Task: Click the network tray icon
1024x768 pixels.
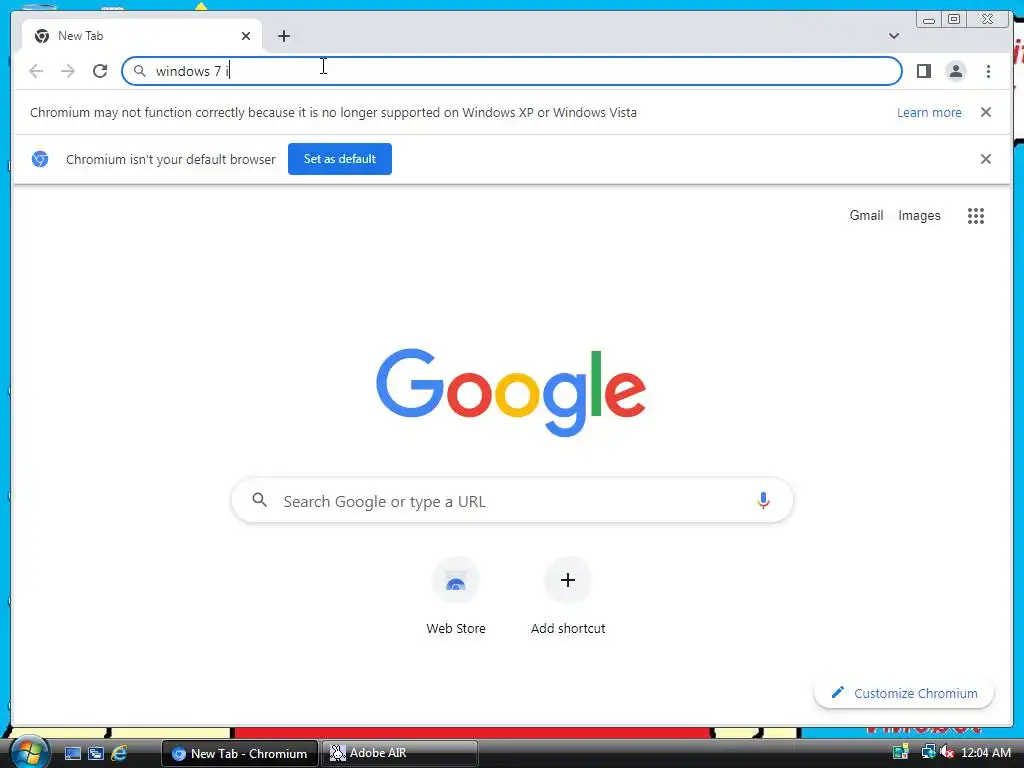Action: click(927, 752)
